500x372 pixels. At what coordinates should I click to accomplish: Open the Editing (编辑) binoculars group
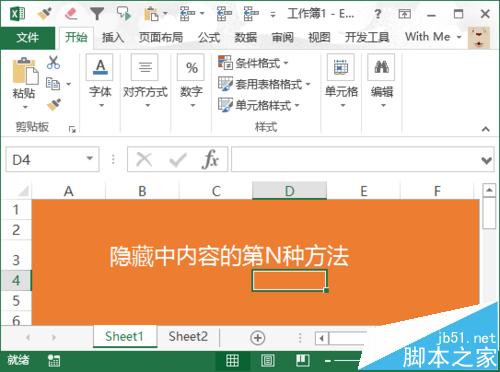tap(382, 81)
